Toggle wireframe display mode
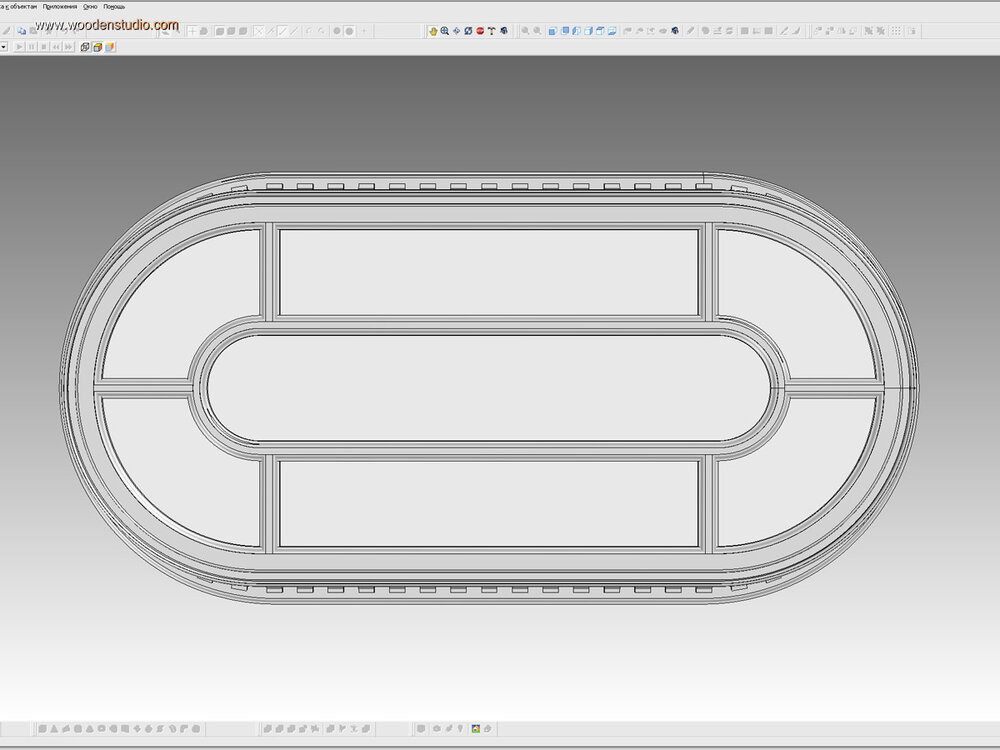1000x750 pixels. click(85, 47)
